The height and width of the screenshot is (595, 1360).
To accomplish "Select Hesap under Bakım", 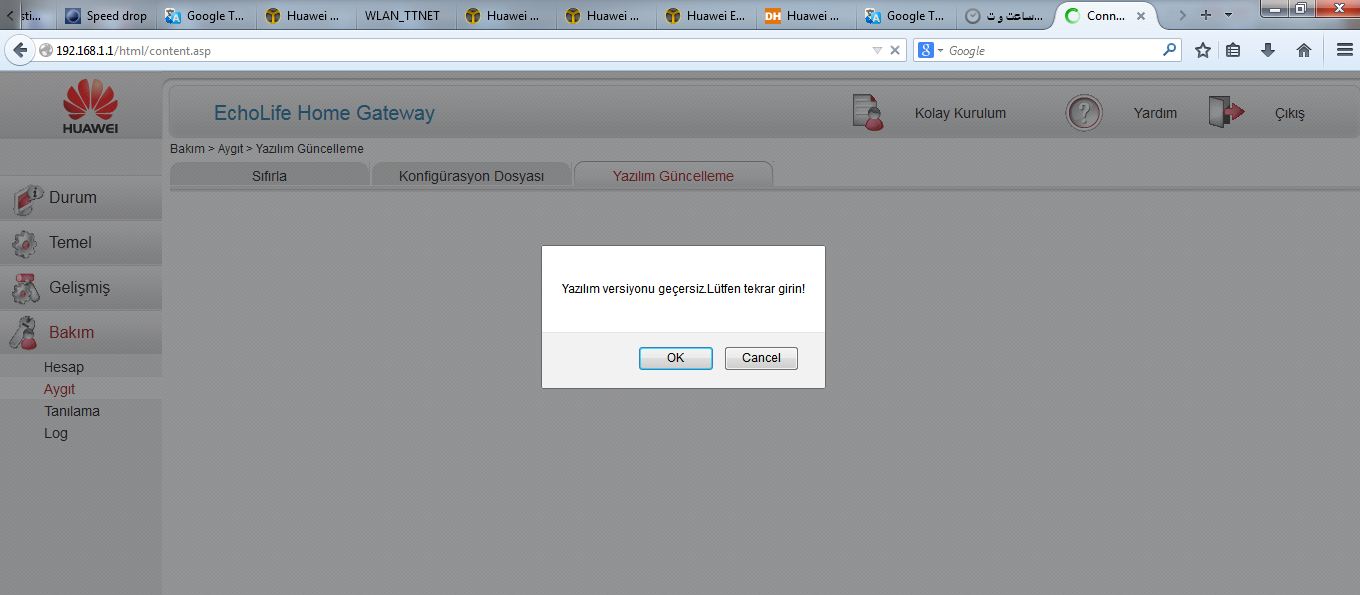I will click(x=64, y=367).
